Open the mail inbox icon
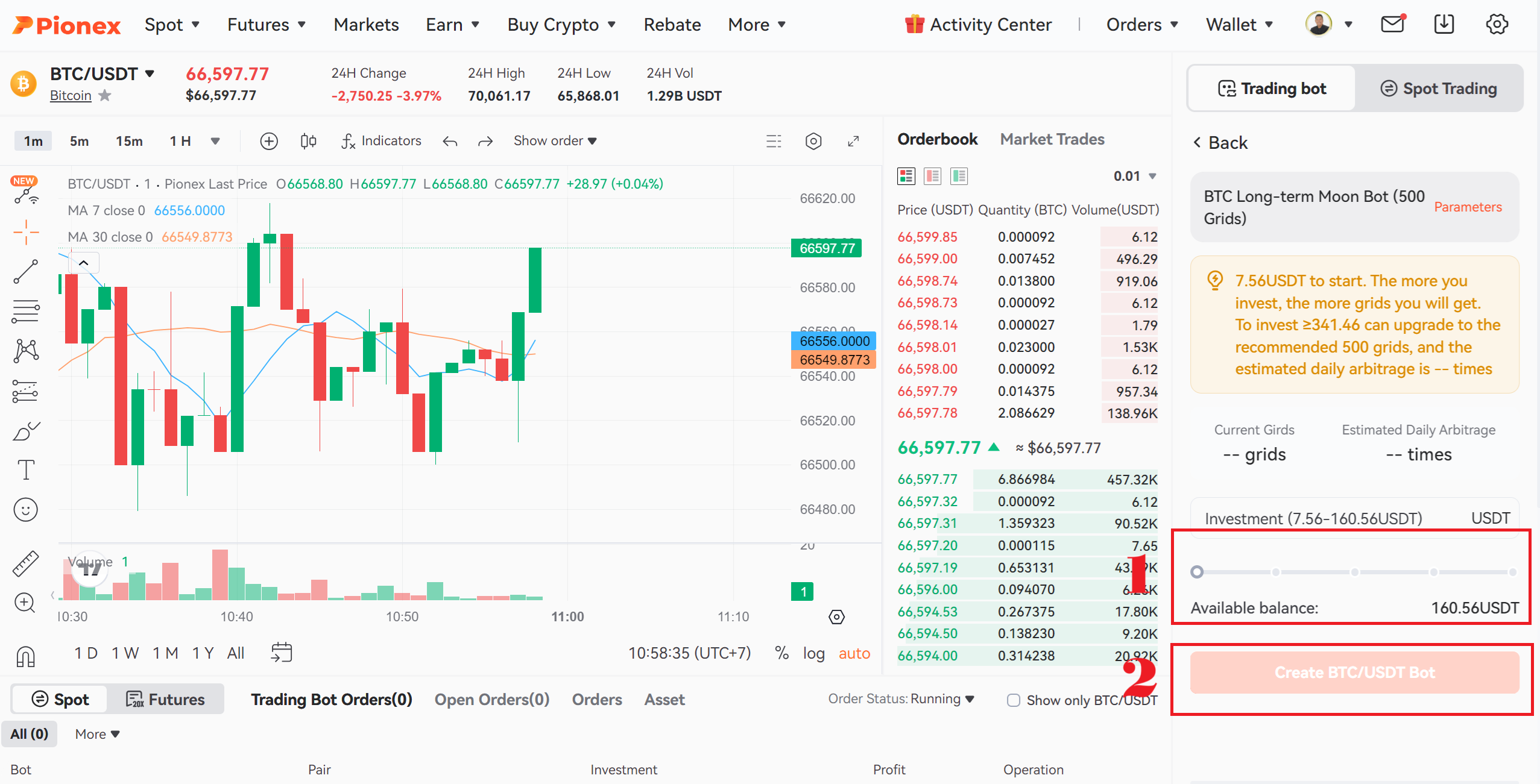This screenshot has height=784, width=1540. (1392, 24)
